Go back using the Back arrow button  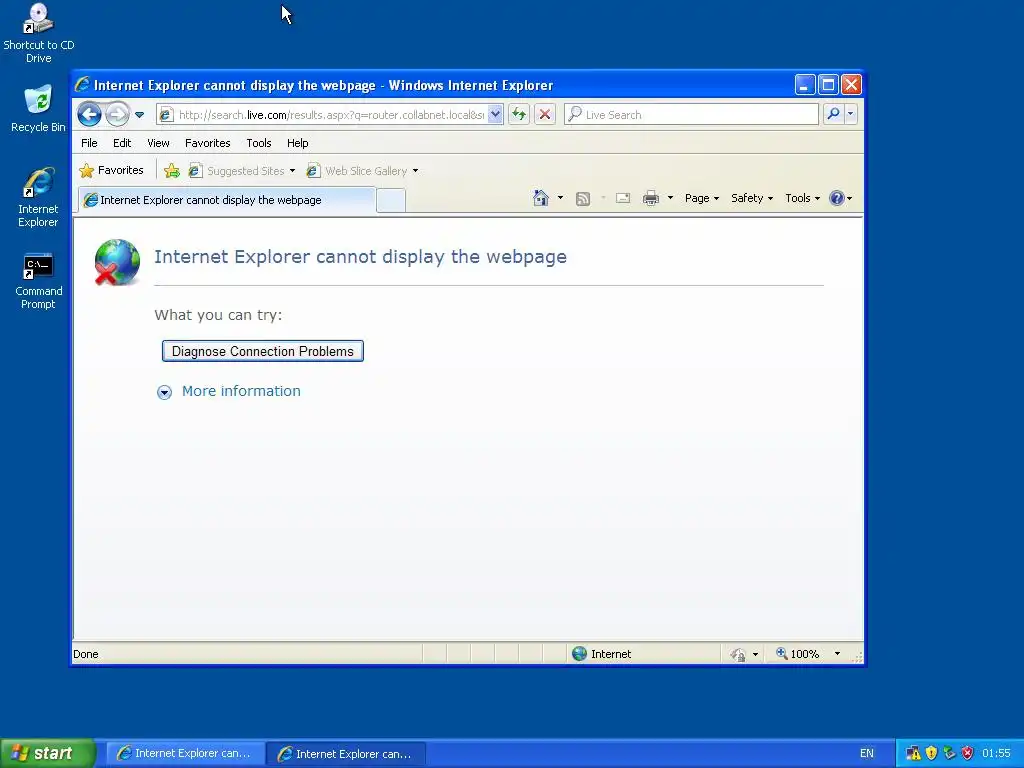coord(89,115)
